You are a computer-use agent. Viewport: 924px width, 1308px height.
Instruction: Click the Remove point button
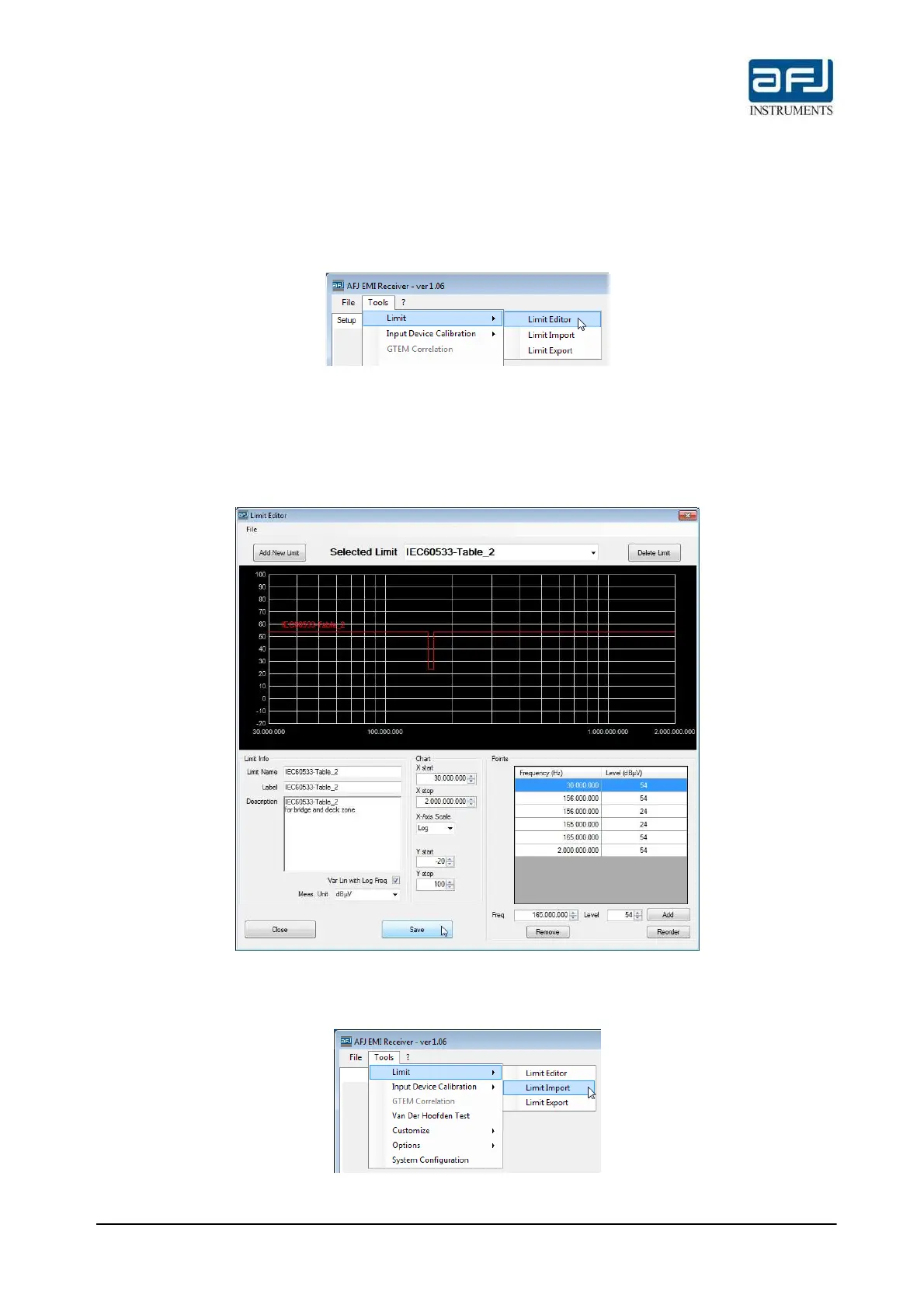(x=548, y=932)
